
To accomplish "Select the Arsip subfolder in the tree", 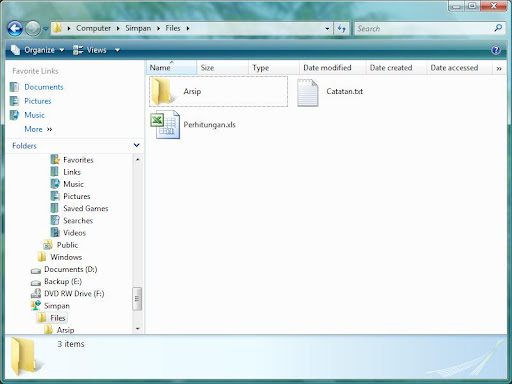I will click(65, 330).
